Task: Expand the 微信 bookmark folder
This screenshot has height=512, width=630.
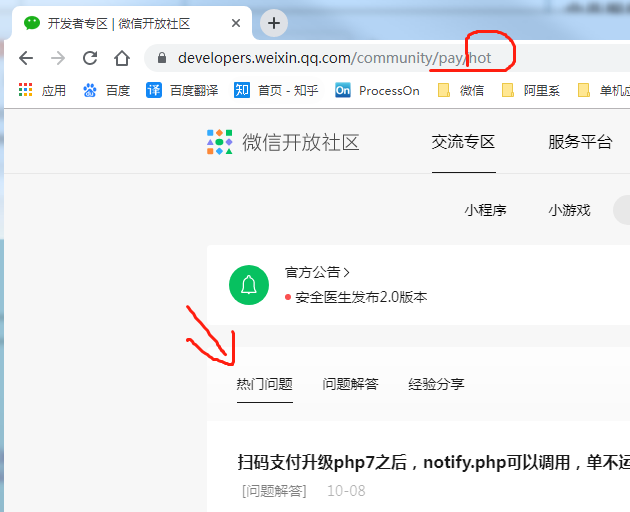Action: point(461,90)
